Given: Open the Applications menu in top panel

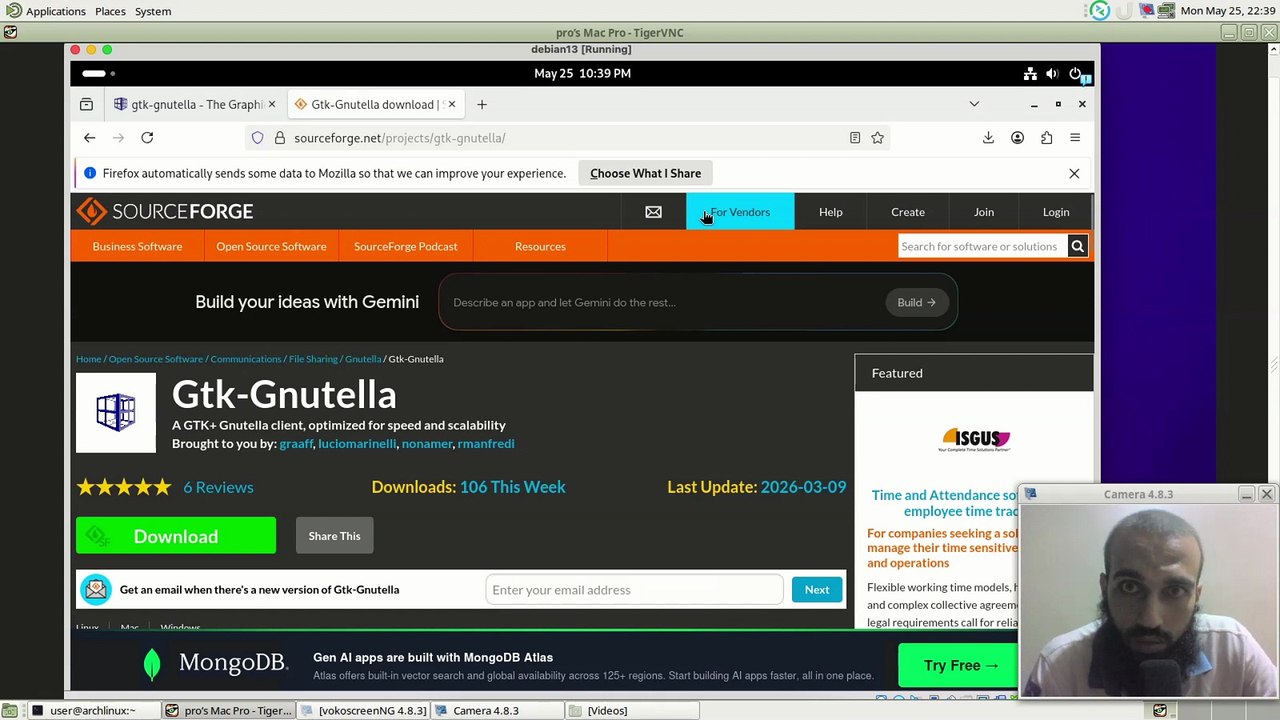Looking at the screenshot, I should click(56, 11).
